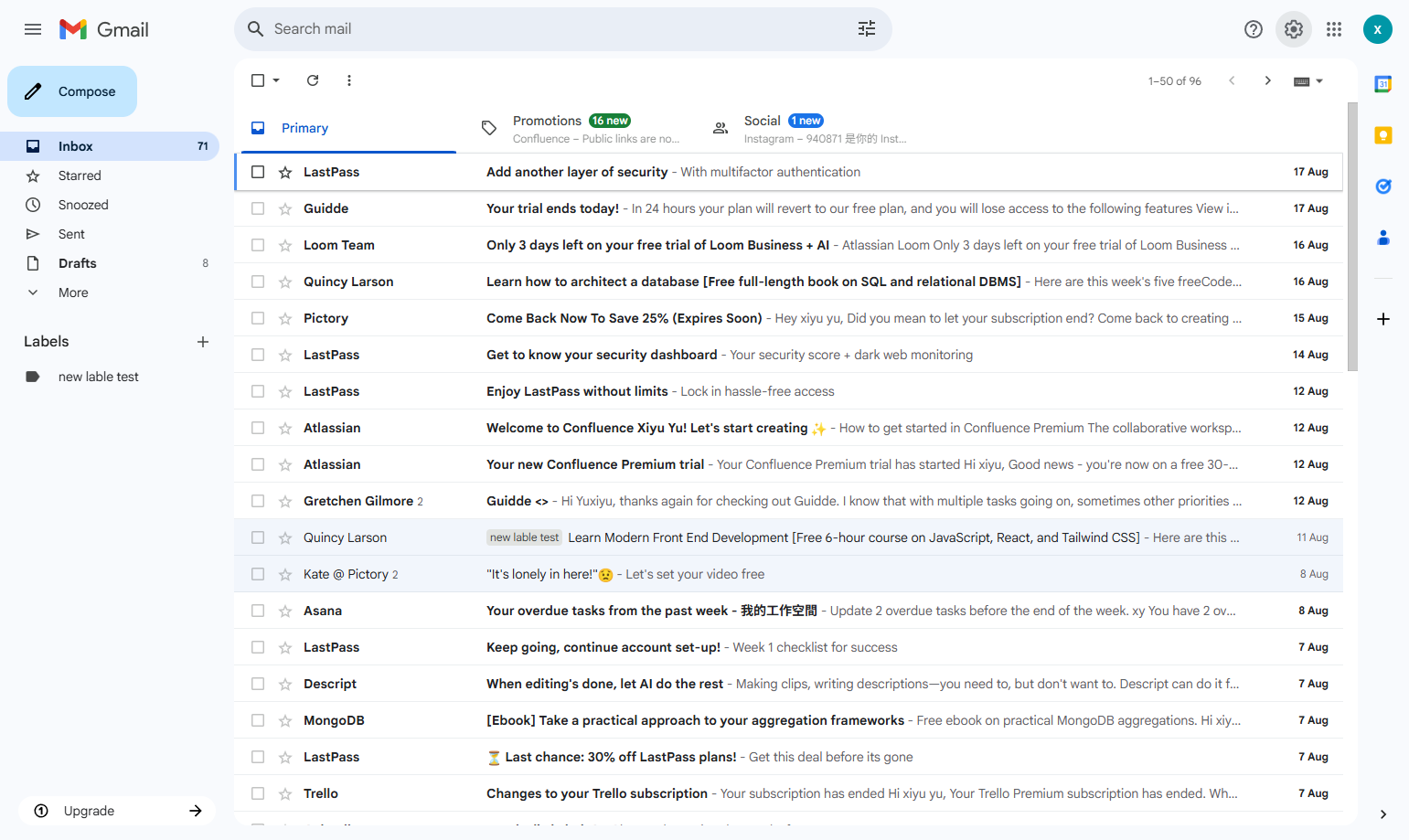Star the Gretchen Gilmore email
The image size is (1409, 840).
(x=285, y=501)
